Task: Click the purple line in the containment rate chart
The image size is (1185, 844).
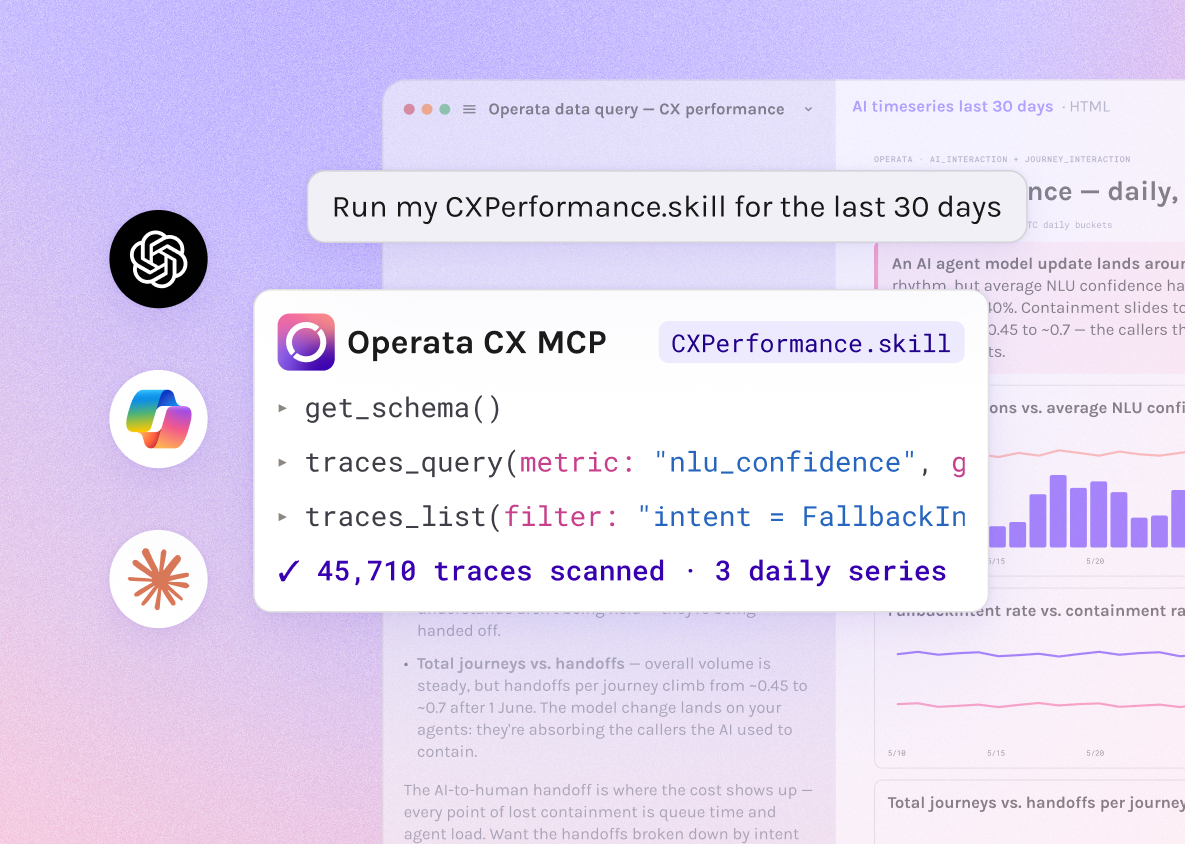Action: (1040, 654)
